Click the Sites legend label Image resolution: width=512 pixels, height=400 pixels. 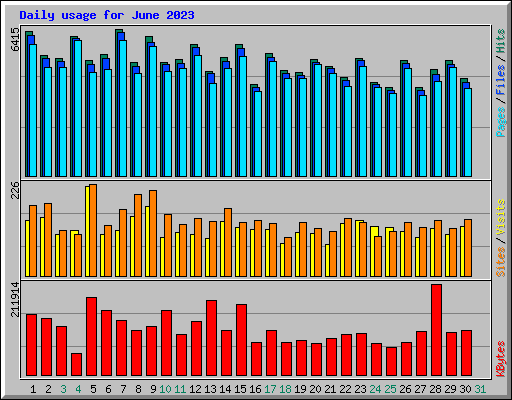(501, 262)
